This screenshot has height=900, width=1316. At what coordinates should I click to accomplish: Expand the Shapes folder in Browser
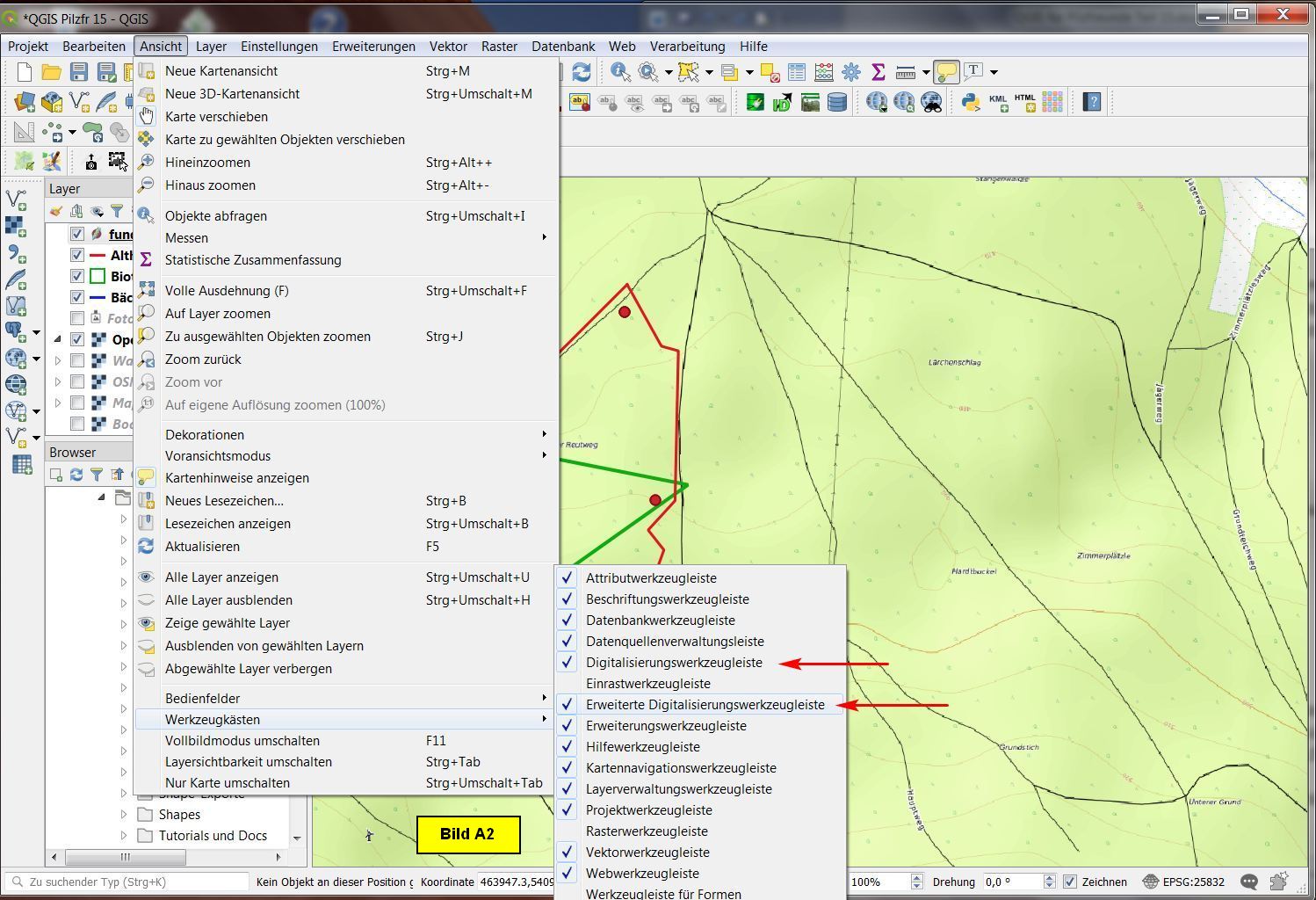(124, 815)
